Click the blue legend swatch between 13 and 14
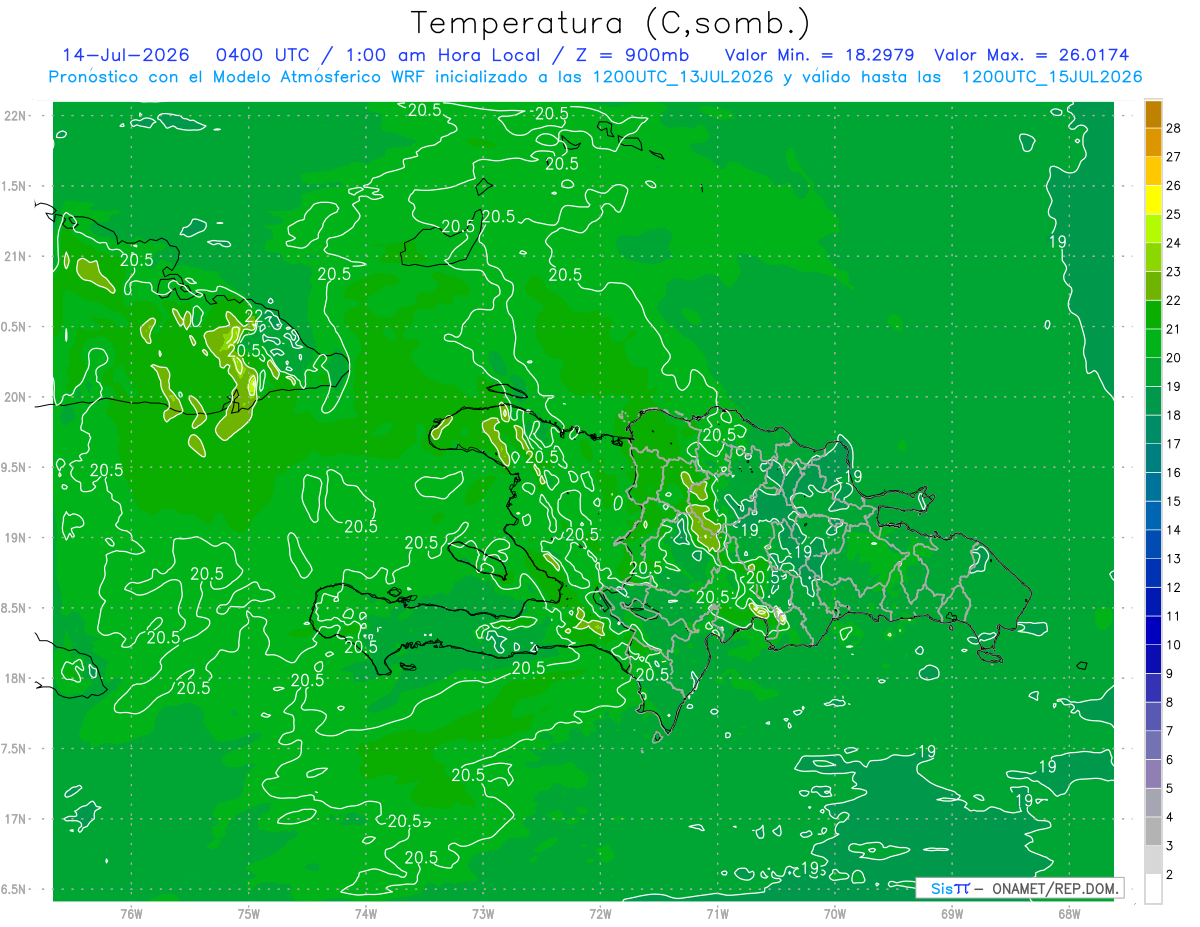This screenshot has width=1200, height=927. (x=1153, y=544)
